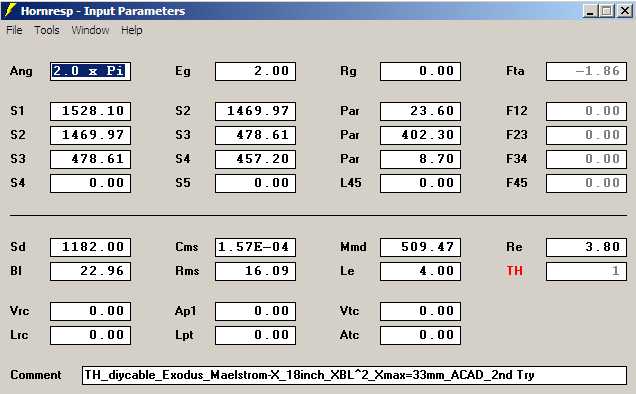Click the Eg input field

point(255,71)
